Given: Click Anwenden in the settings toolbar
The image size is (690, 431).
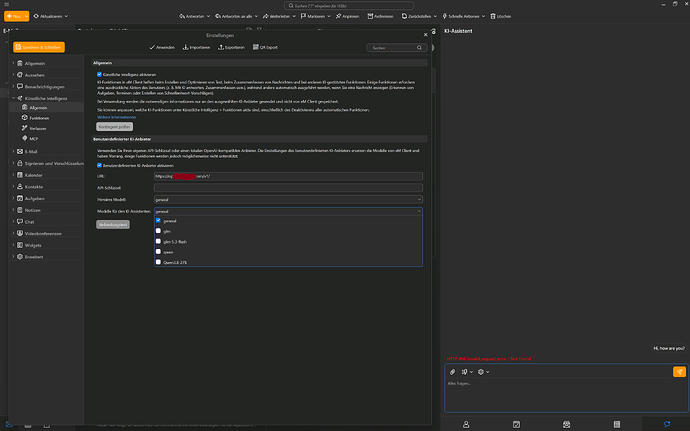Looking at the screenshot, I should [x=162, y=47].
